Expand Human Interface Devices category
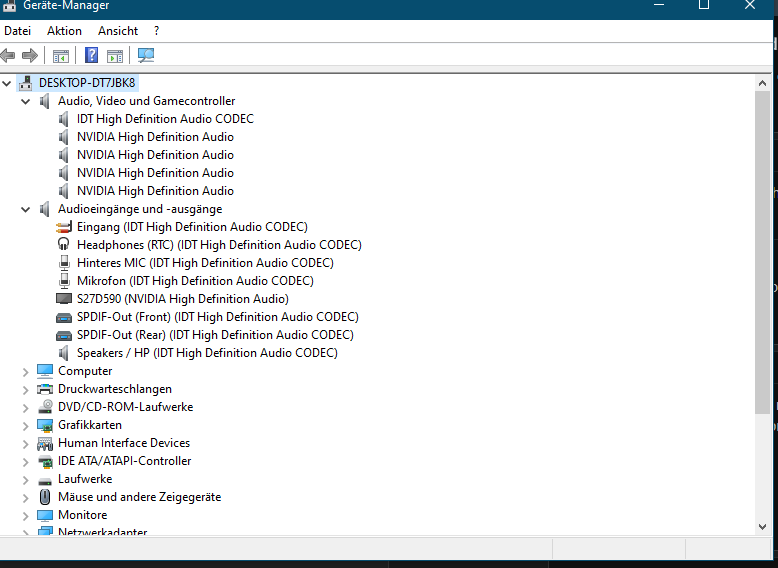This screenshot has width=778, height=568. pyautogui.click(x=25, y=444)
